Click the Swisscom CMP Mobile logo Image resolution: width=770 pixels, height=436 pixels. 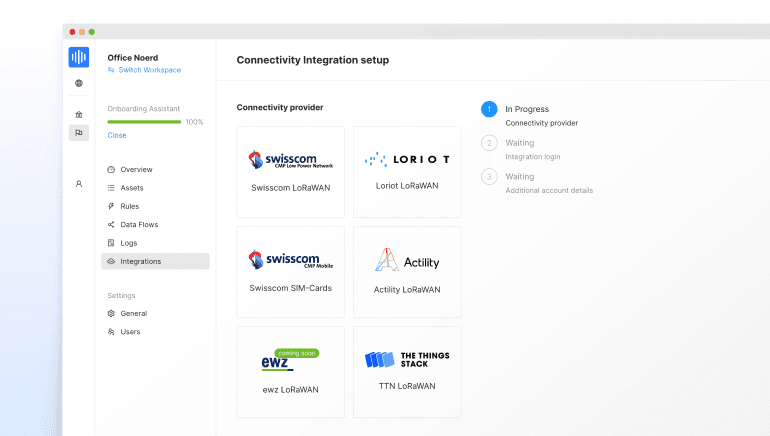(291, 259)
